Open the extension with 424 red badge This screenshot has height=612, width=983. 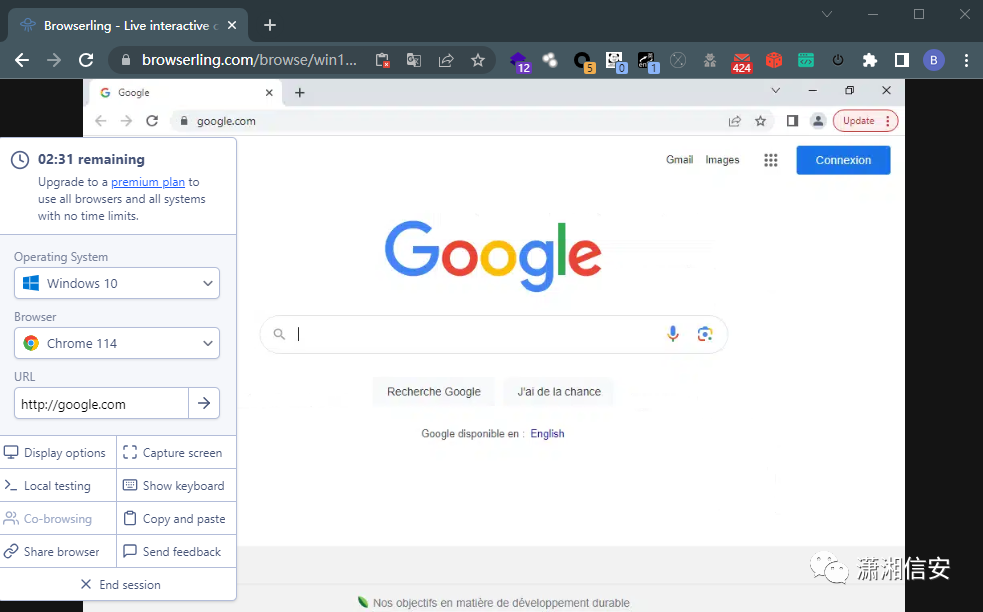click(x=742, y=61)
